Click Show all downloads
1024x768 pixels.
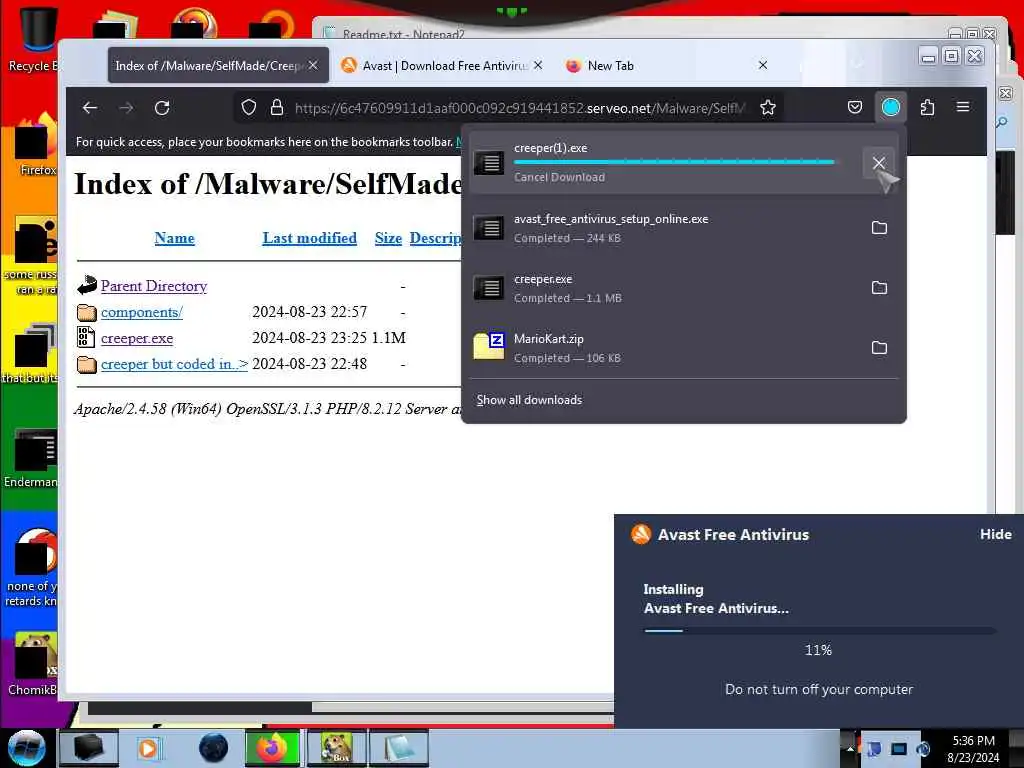529,400
